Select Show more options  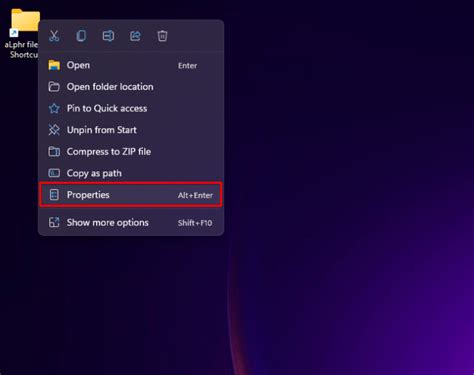[131, 223]
